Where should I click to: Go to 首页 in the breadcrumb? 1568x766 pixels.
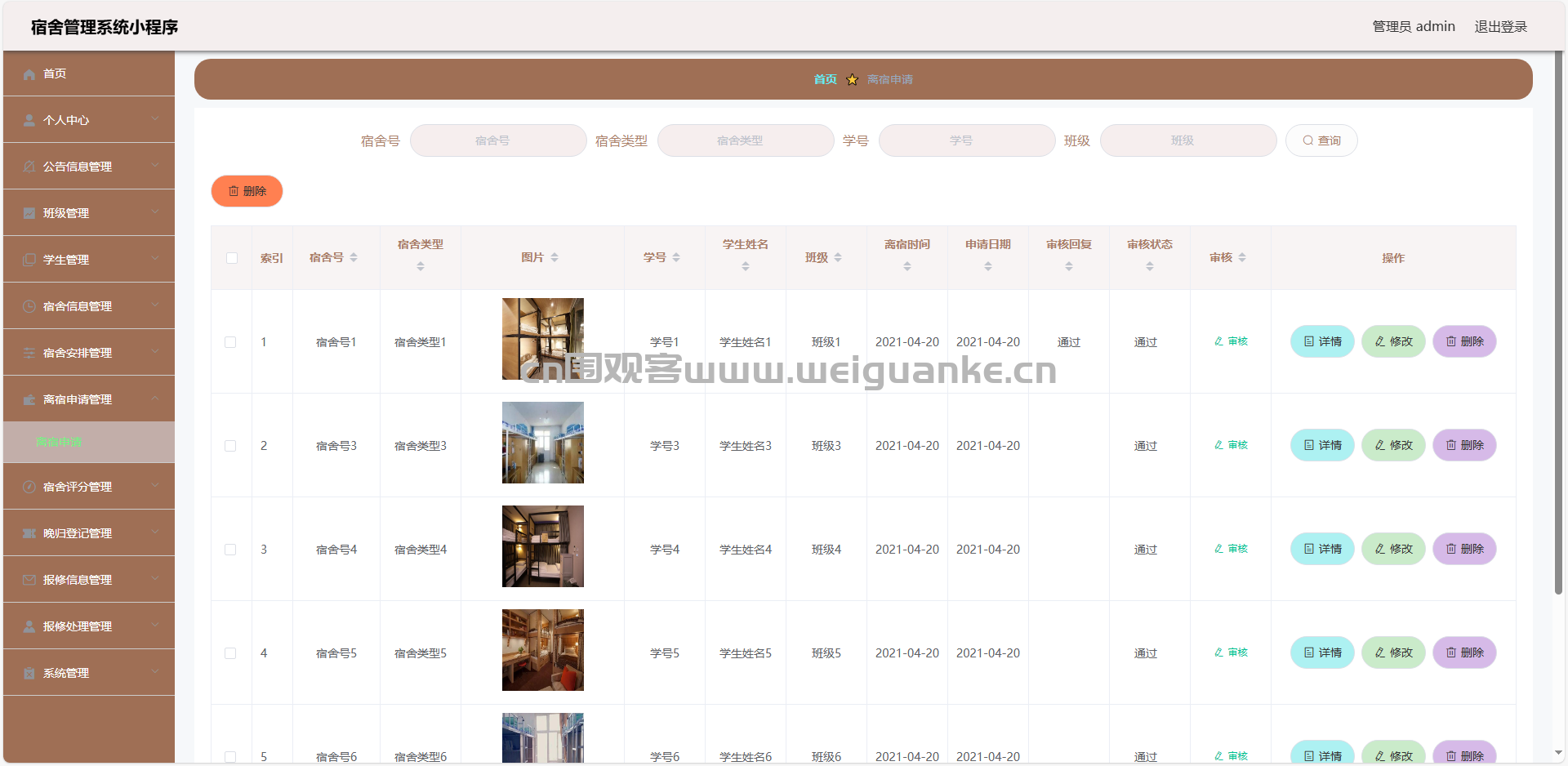click(x=825, y=79)
